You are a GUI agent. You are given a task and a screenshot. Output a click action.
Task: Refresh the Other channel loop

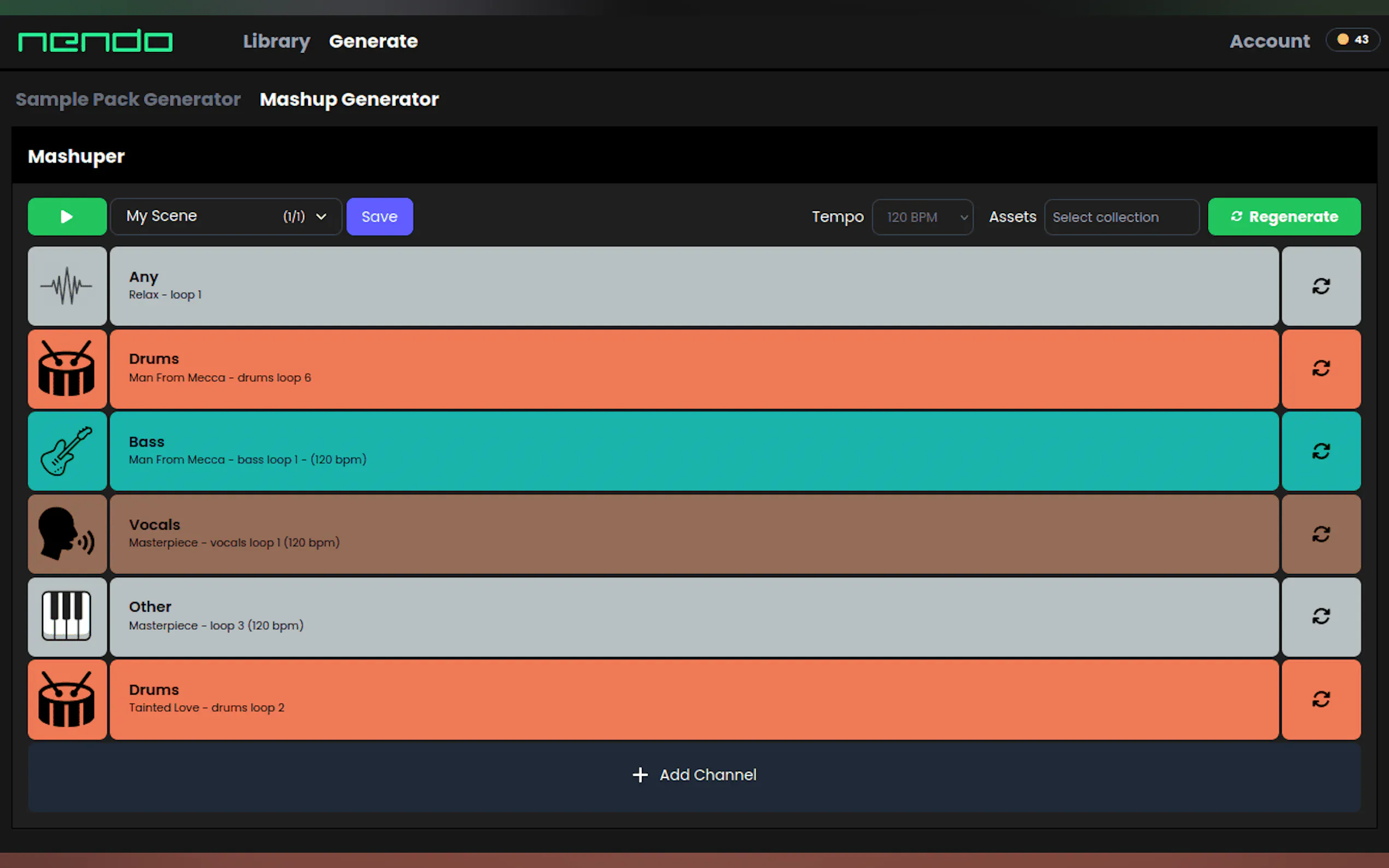tap(1321, 617)
